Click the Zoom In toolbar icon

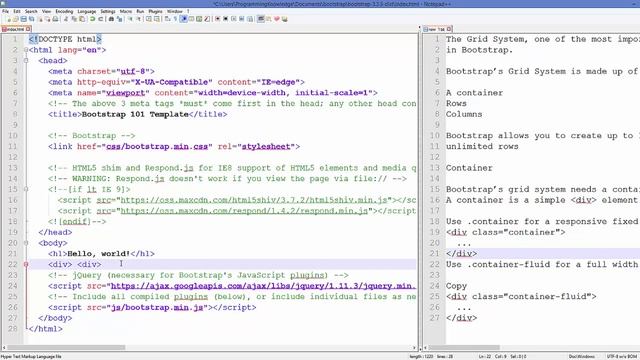pos(130,19)
